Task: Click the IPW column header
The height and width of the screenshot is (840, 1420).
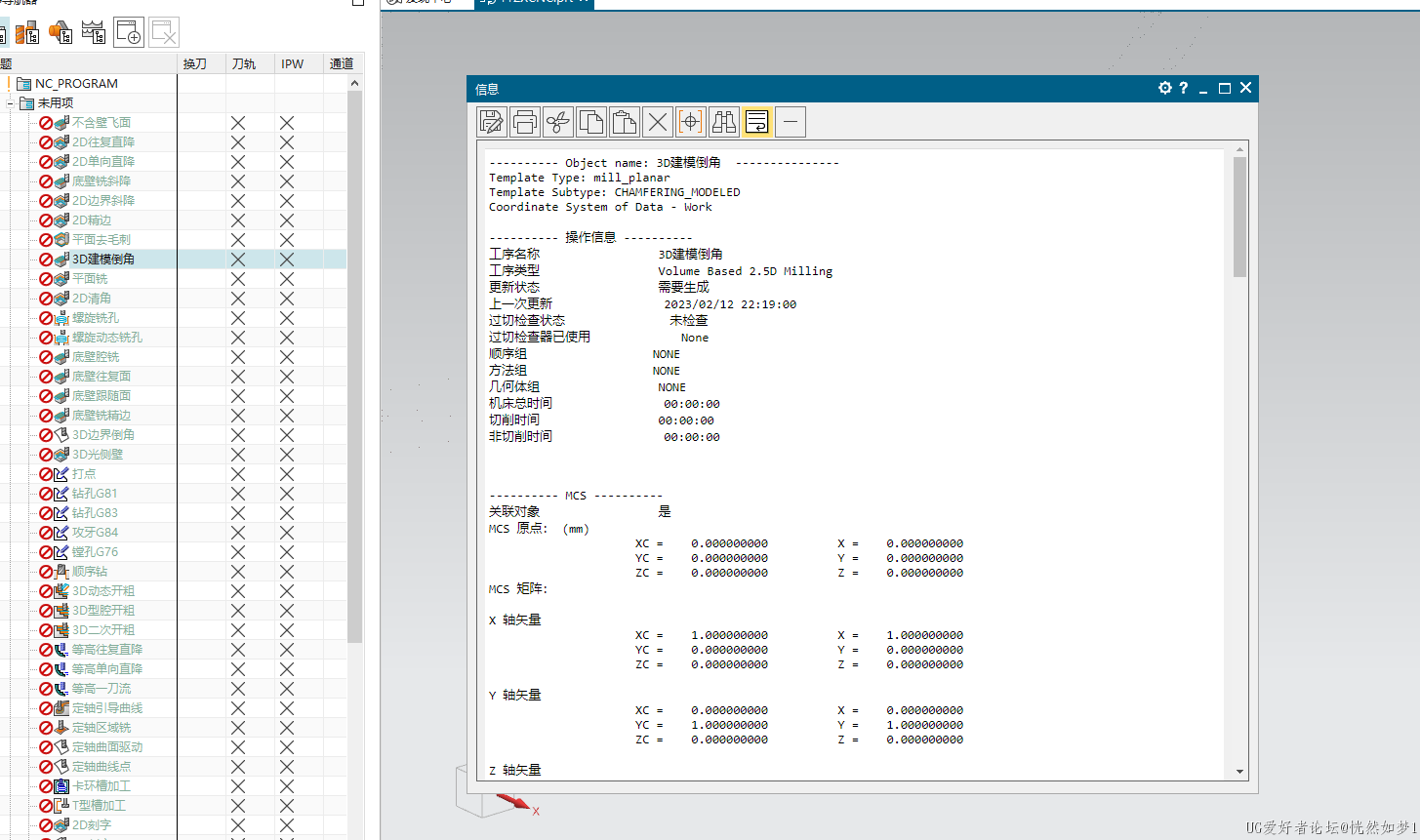Action: (299, 63)
